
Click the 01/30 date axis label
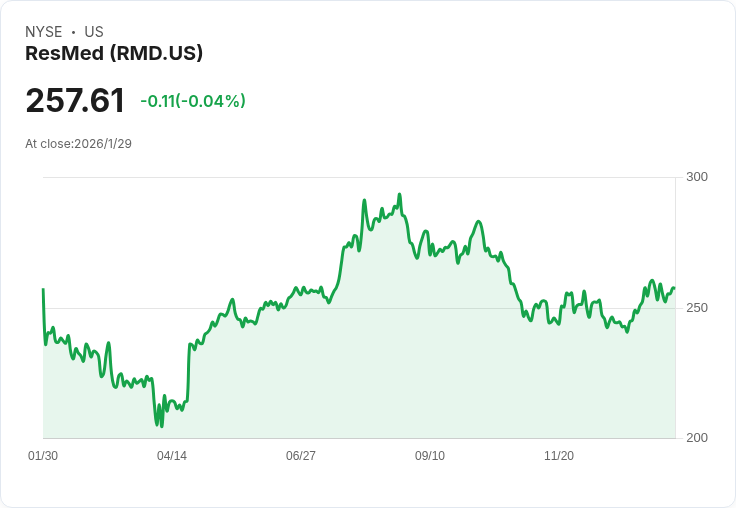(43, 456)
